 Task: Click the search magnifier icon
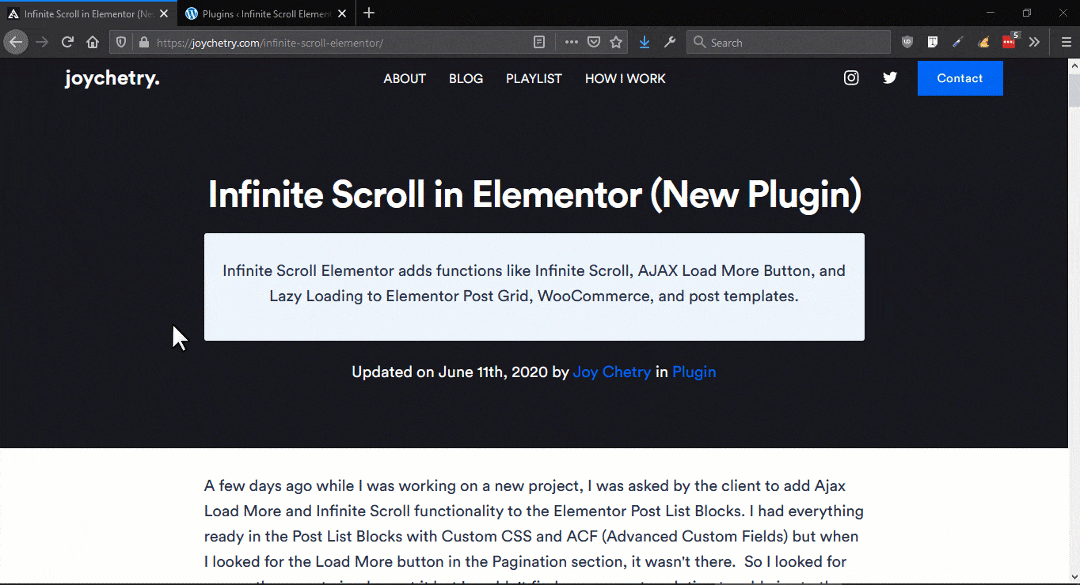click(699, 42)
